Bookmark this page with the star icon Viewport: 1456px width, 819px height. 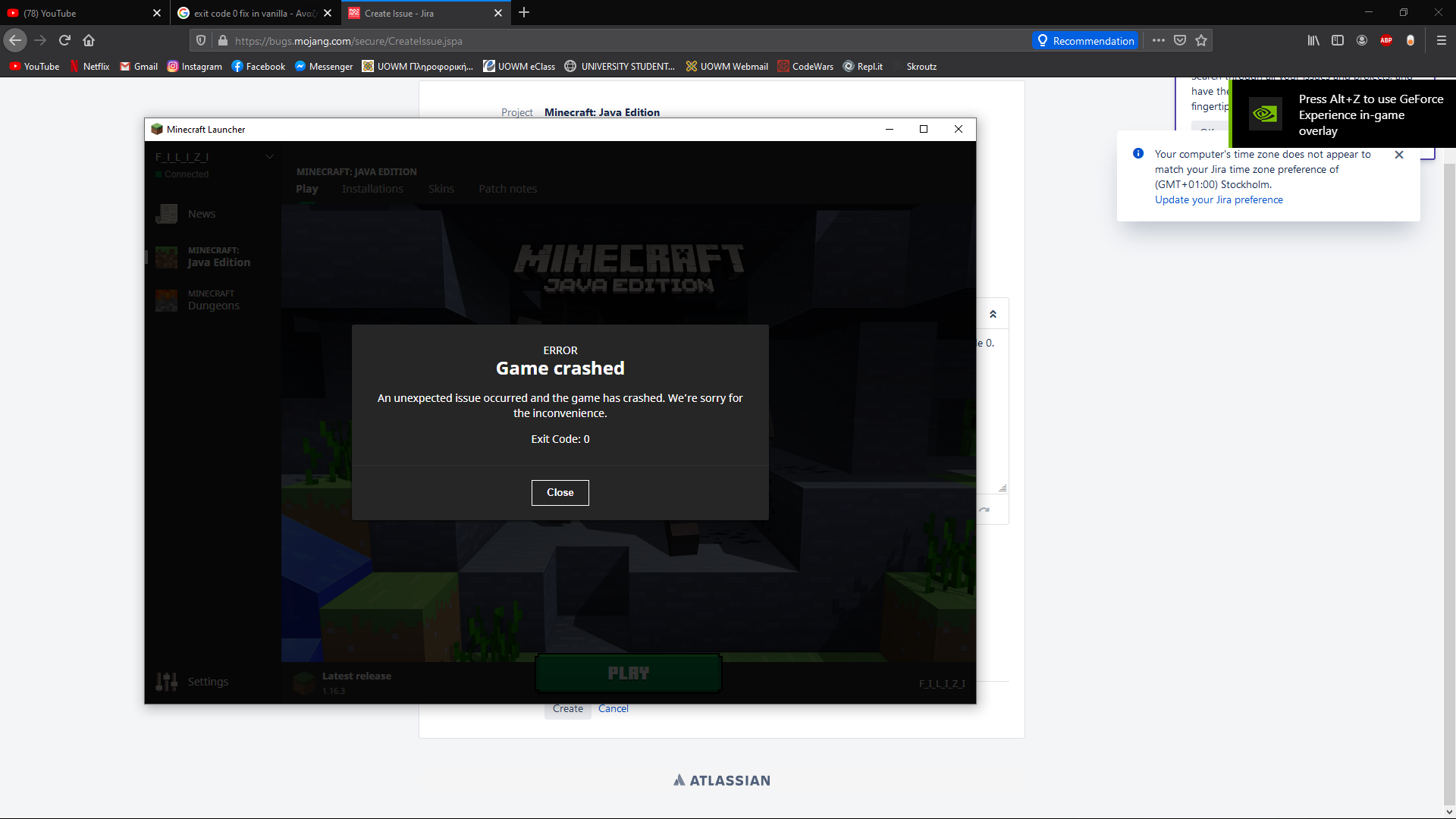pyautogui.click(x=1201, y=40)
